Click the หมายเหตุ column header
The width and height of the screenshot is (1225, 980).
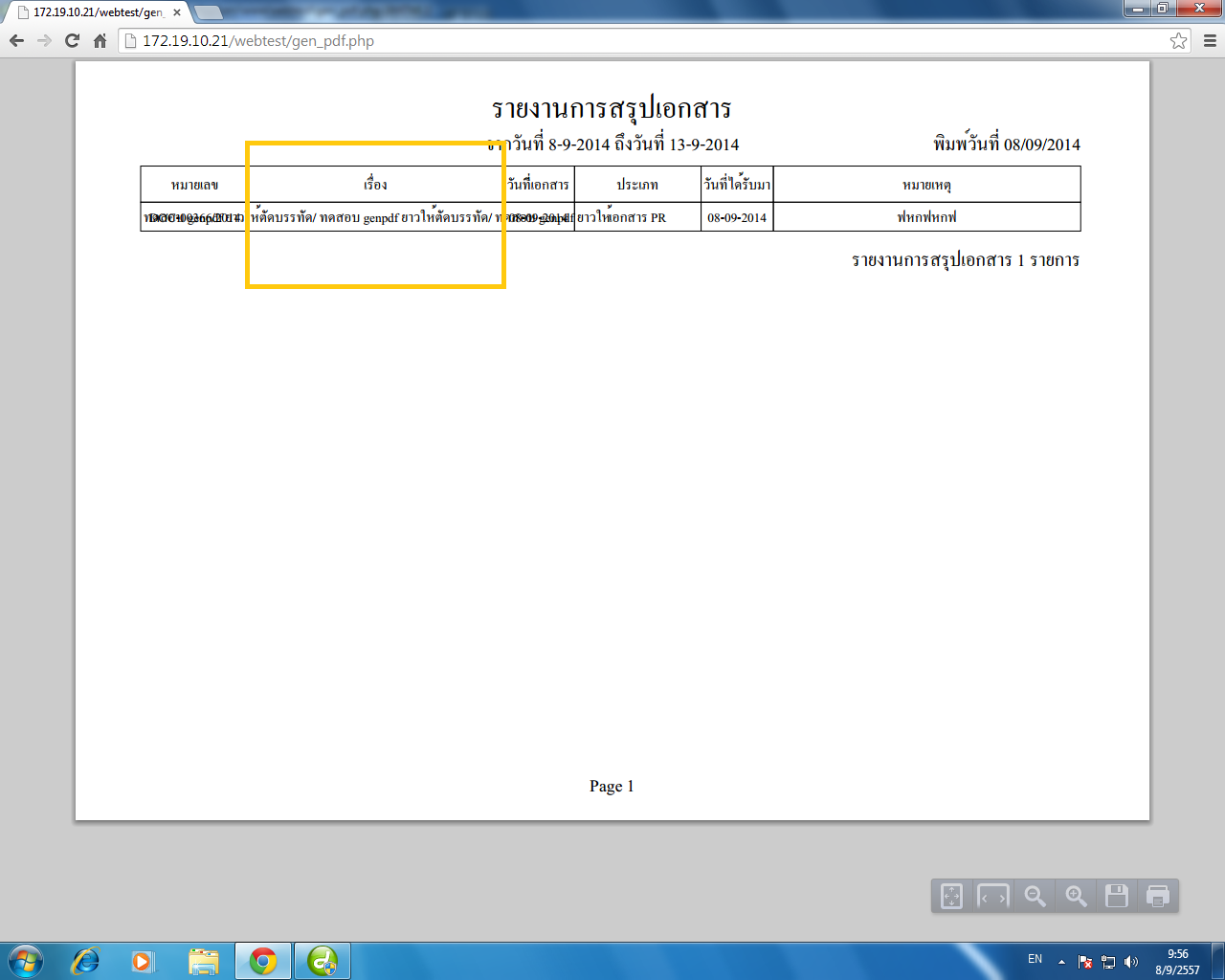coord(926,185)
